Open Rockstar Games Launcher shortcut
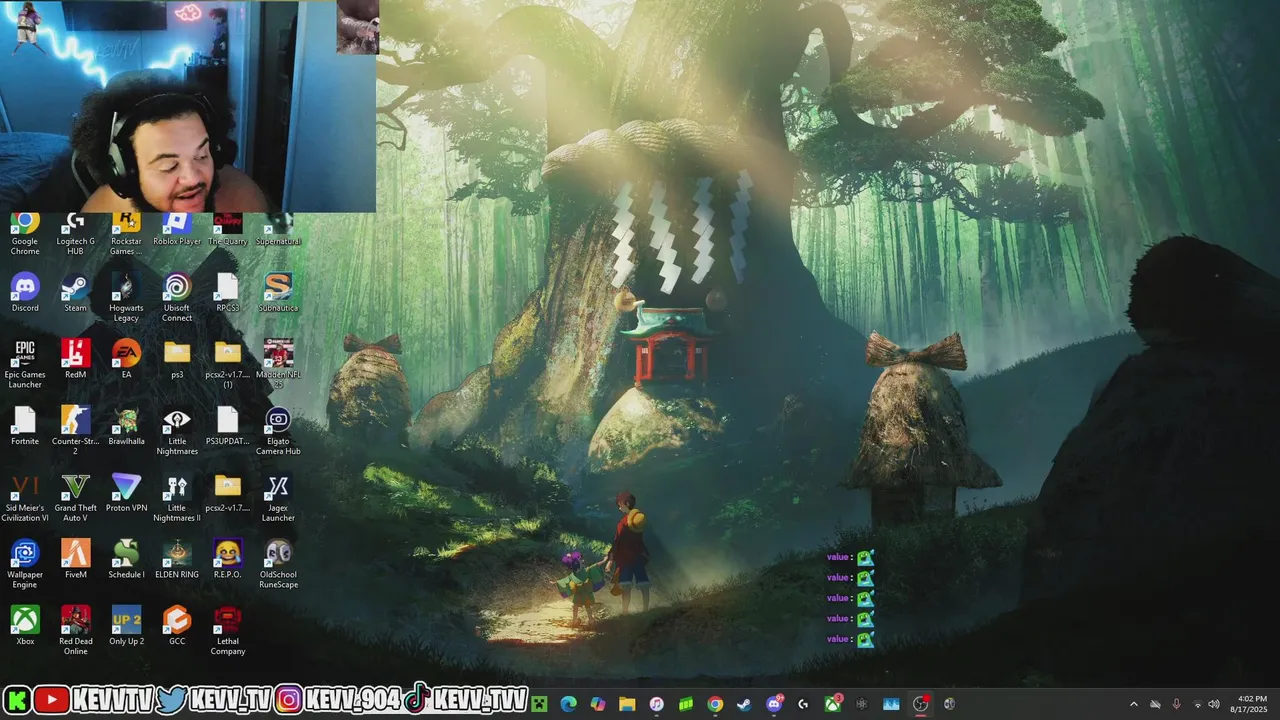This screenshot has height=720, width=1280. pos(126,233)
